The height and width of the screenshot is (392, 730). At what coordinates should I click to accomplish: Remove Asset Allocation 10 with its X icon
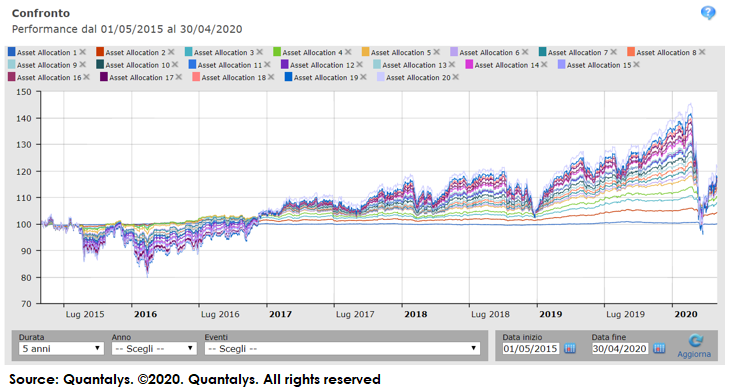(175, 65)
